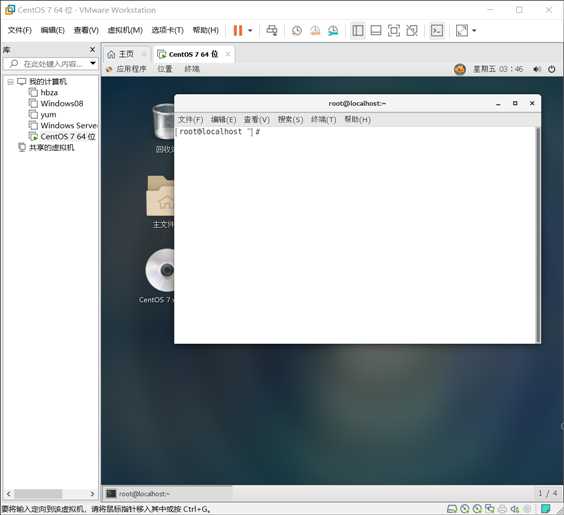Open snapshot manager icon
Image resolution: width=564 pixels, height=515 pixels.
click(x=333, y=31)
